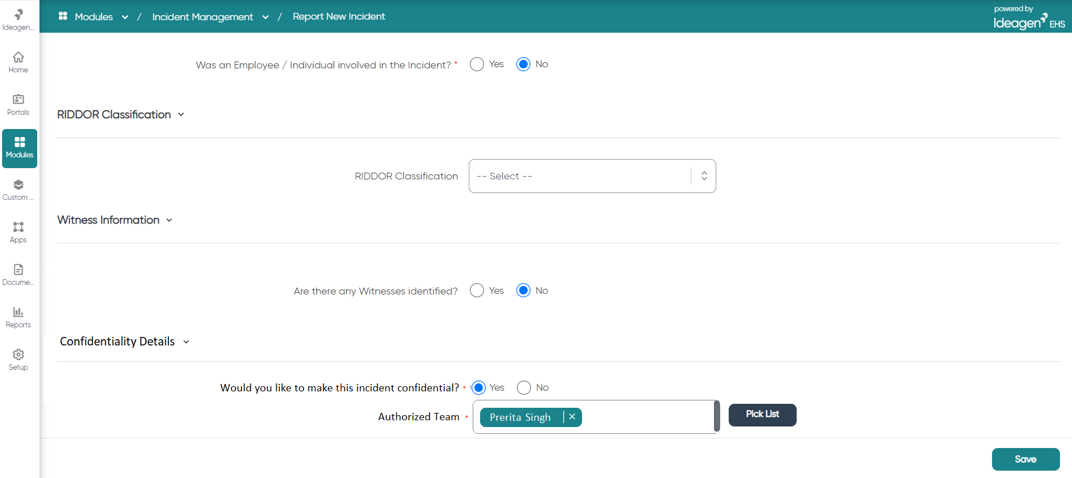Open the Custom sidebar icon
The height and width of the screenshot is (478, 1072).
tap(19, 190)
